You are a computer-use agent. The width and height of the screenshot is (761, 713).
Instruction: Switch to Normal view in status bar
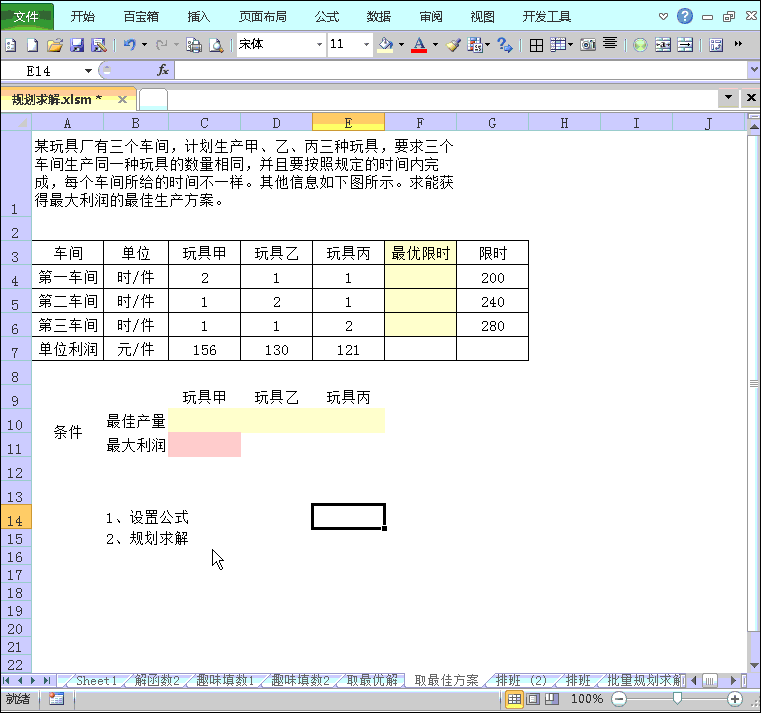click(514, 699)
